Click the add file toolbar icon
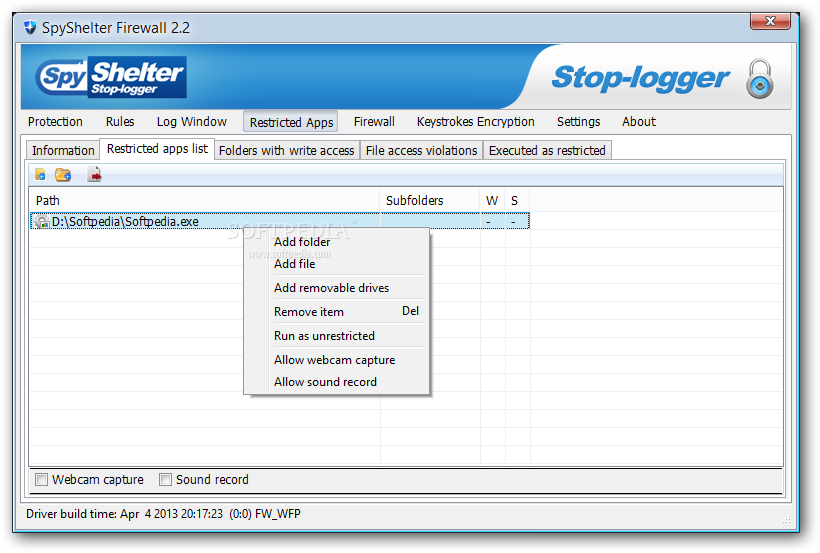 [x=40, y=175]
